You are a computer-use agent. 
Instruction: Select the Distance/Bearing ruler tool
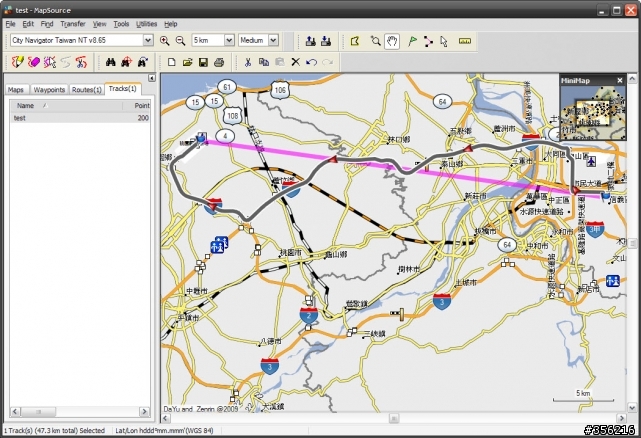pos(465,41)
